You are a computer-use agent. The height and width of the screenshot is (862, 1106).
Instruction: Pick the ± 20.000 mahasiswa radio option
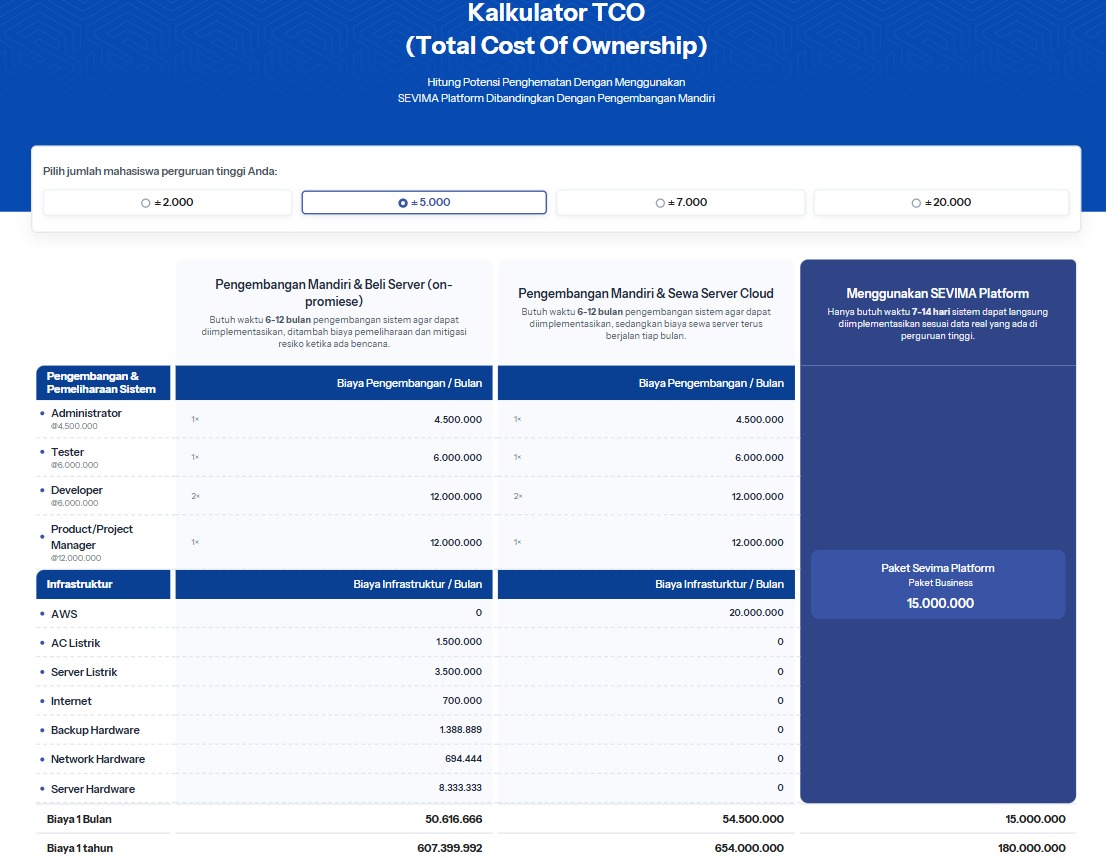coord(940,202)
